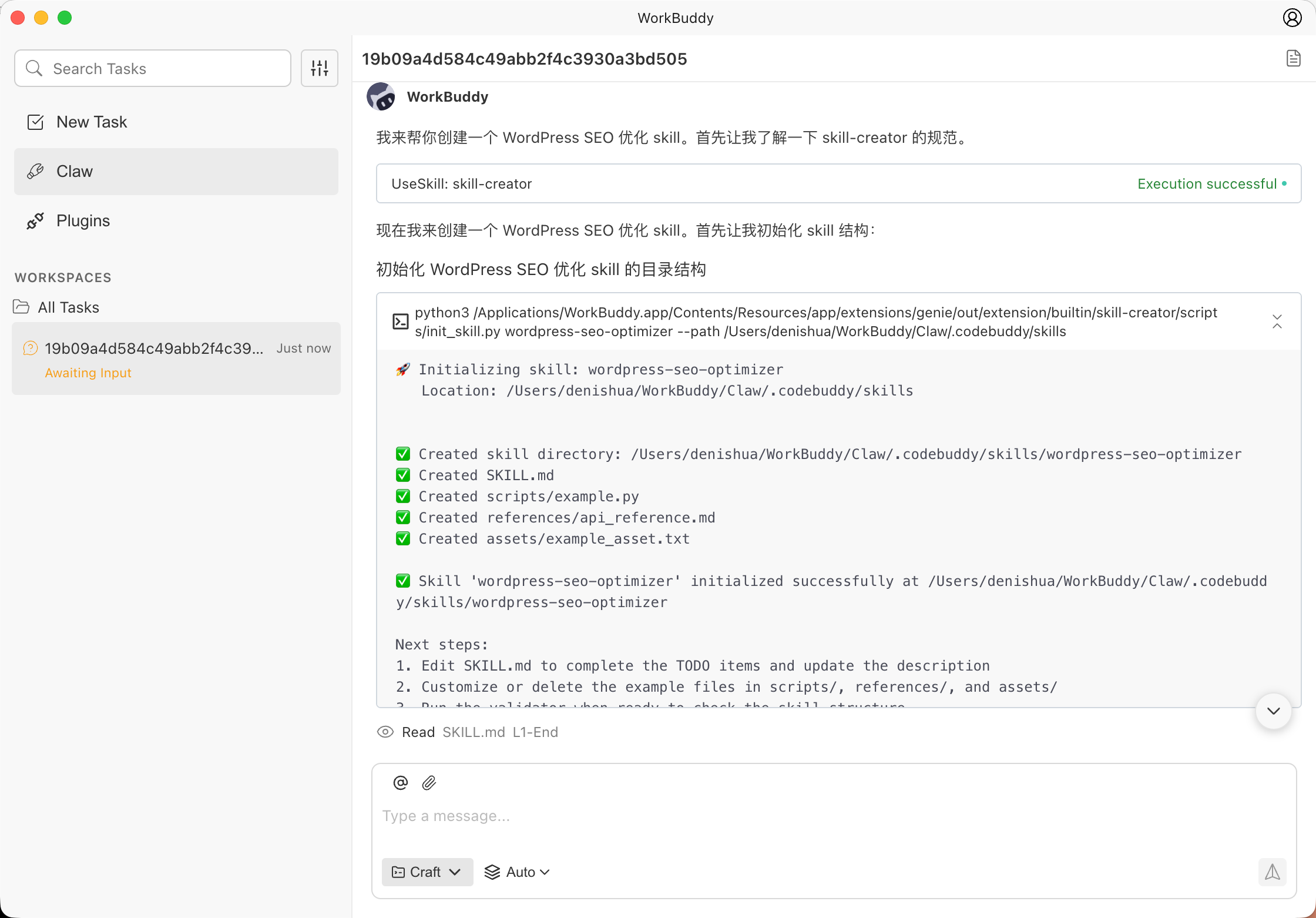Viewport: 1316px width, 918px height.
Task: Click the Plugins plug icon
Action: coord(35,221)
